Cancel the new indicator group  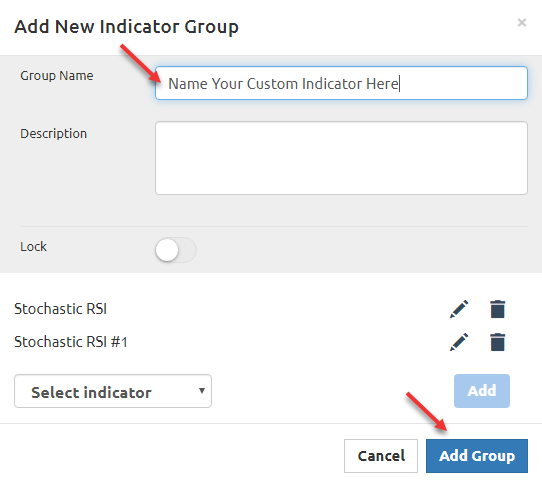[x=381, y=456]
